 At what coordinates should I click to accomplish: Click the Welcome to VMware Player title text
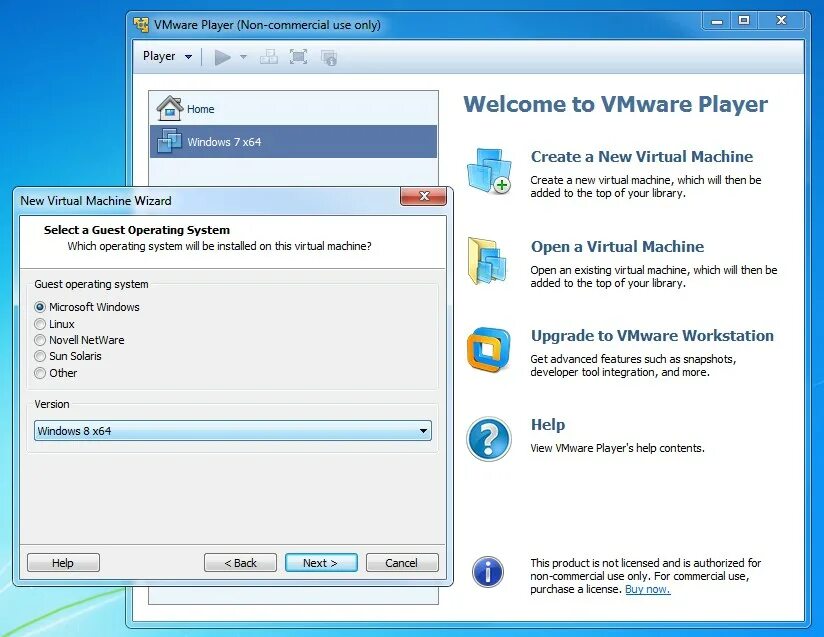click(615, 104)
